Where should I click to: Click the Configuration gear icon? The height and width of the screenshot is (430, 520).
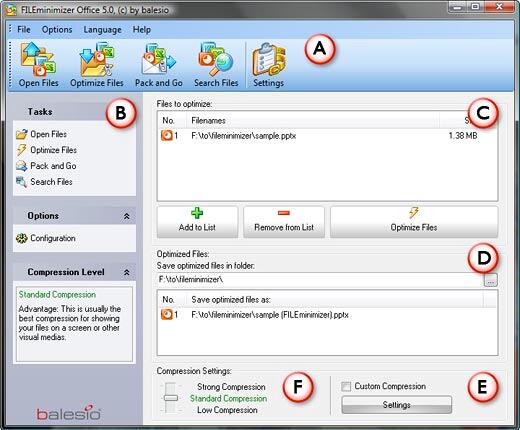tap(22, 238)
